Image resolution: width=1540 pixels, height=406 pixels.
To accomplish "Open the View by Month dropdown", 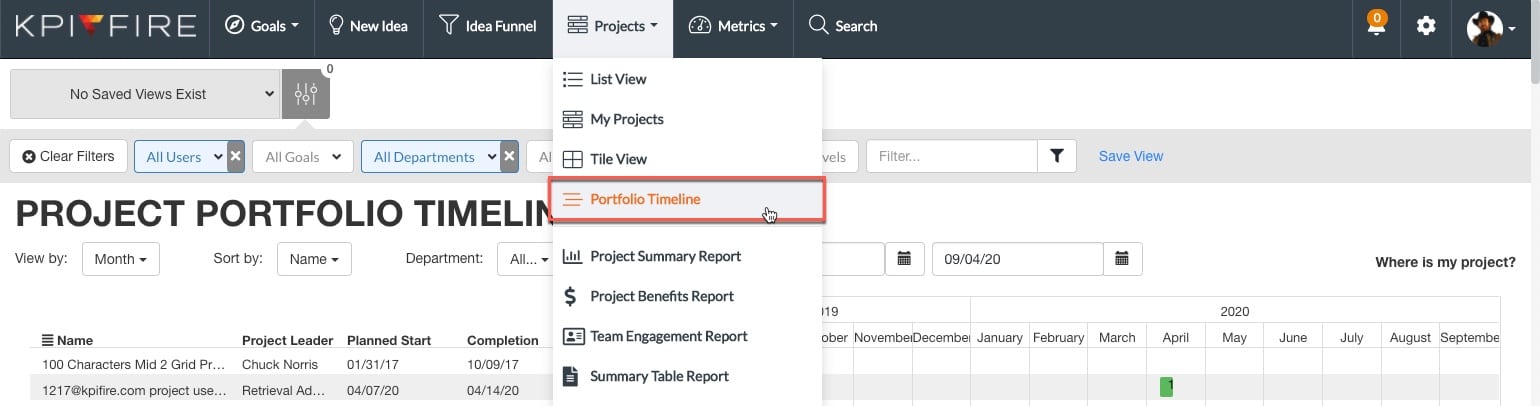I will coord(120,259).
